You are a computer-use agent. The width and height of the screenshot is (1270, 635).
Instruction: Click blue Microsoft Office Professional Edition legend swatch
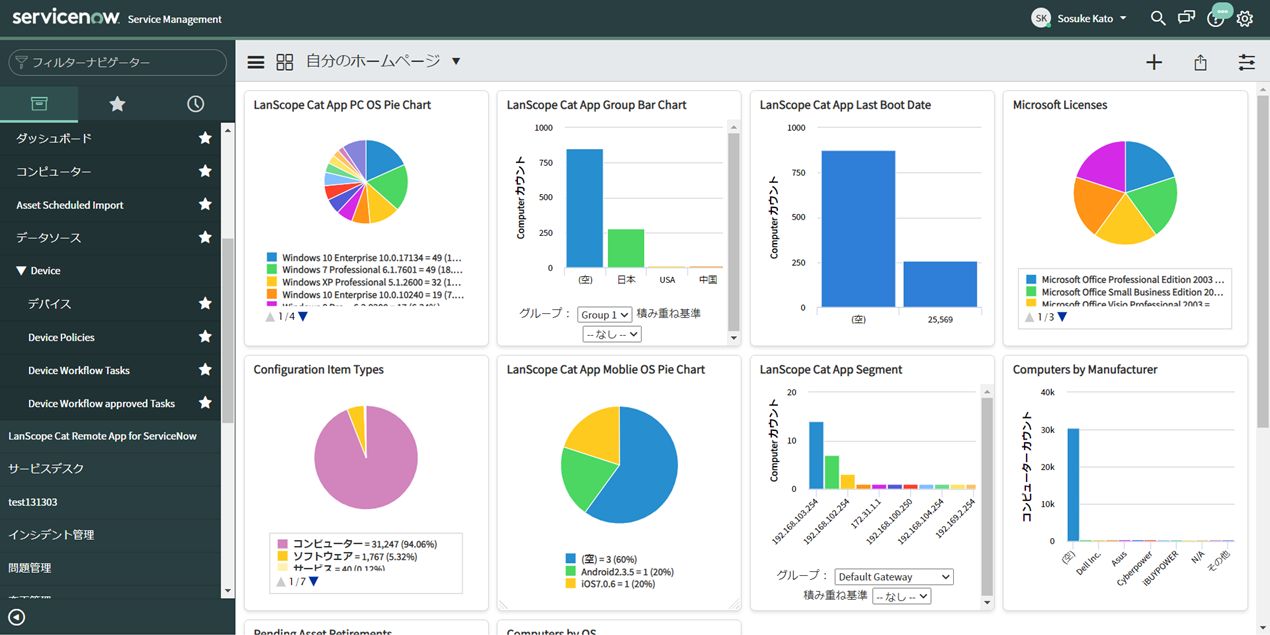click(x=1031, y=280)
